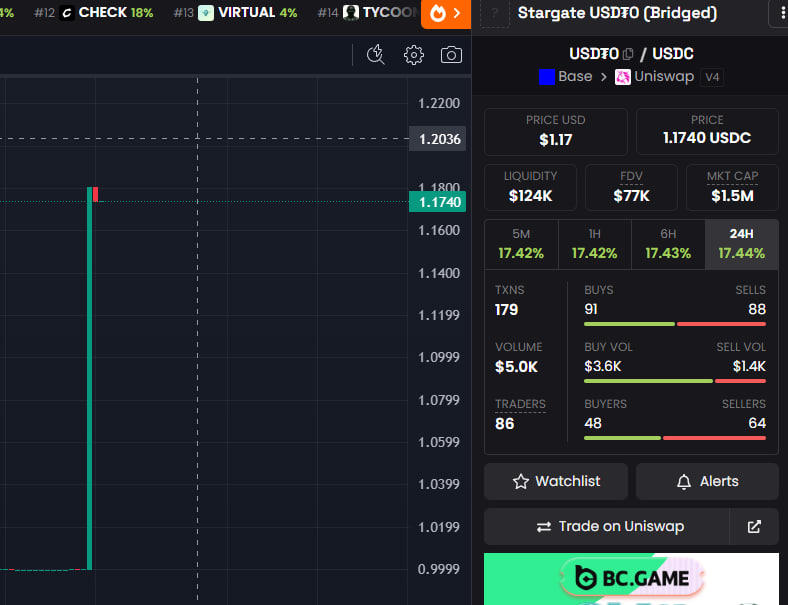Click the bell icon on Alerts
The height and width of the screenshot is (605, 788).
683,481
